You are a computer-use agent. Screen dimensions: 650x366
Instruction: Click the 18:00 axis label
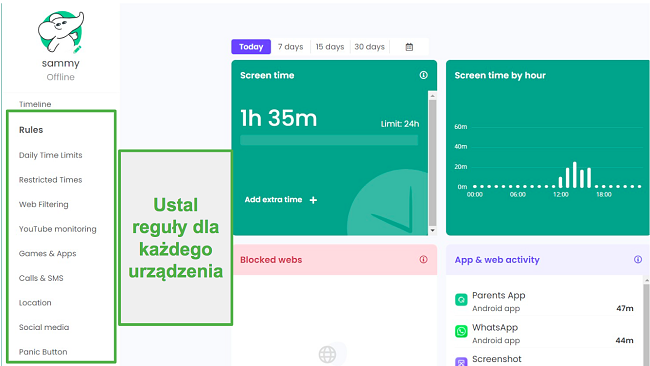click(604, 194)
